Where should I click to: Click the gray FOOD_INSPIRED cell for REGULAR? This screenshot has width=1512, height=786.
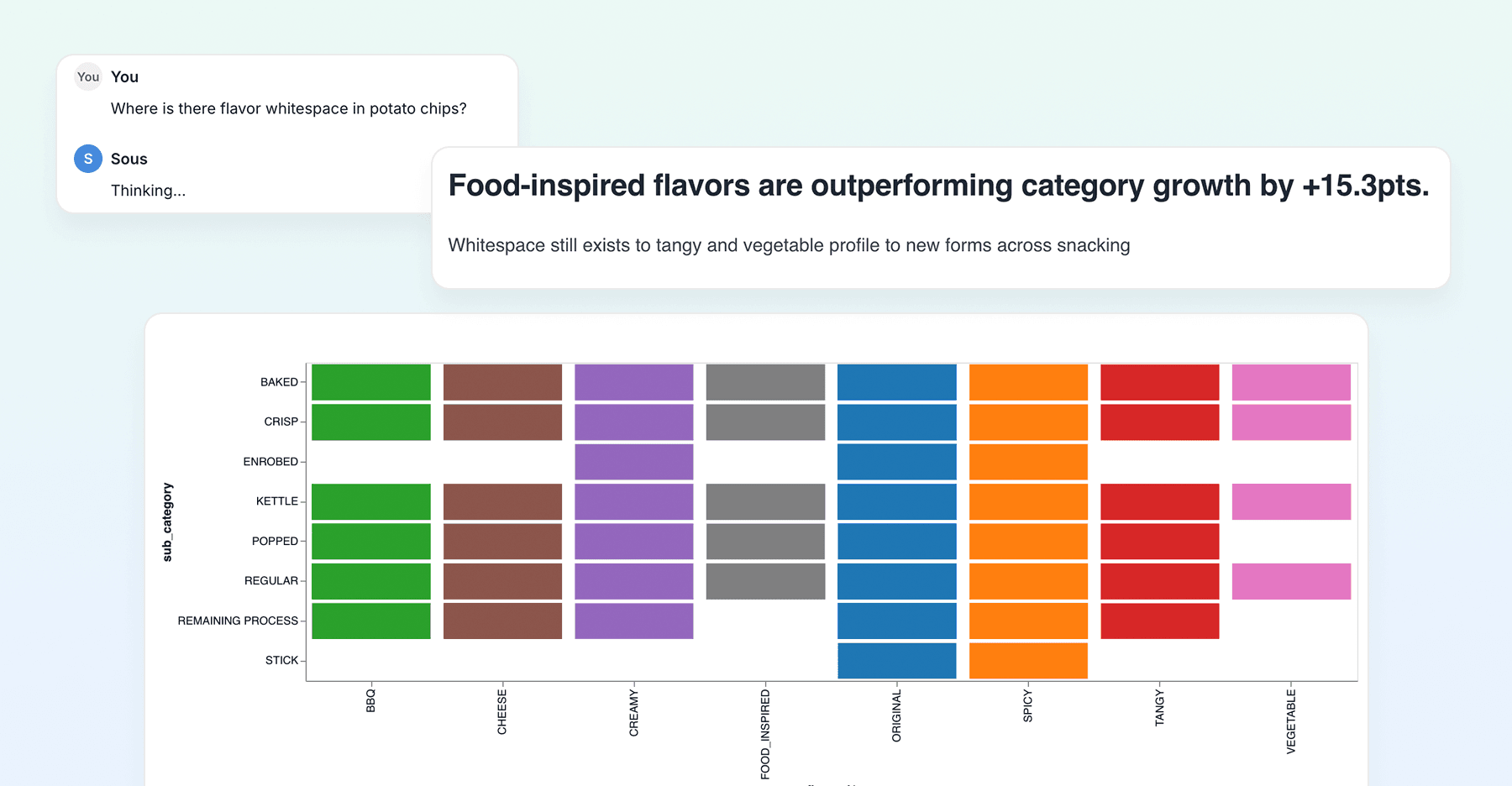pyautogui.click(x=765, y=580)
